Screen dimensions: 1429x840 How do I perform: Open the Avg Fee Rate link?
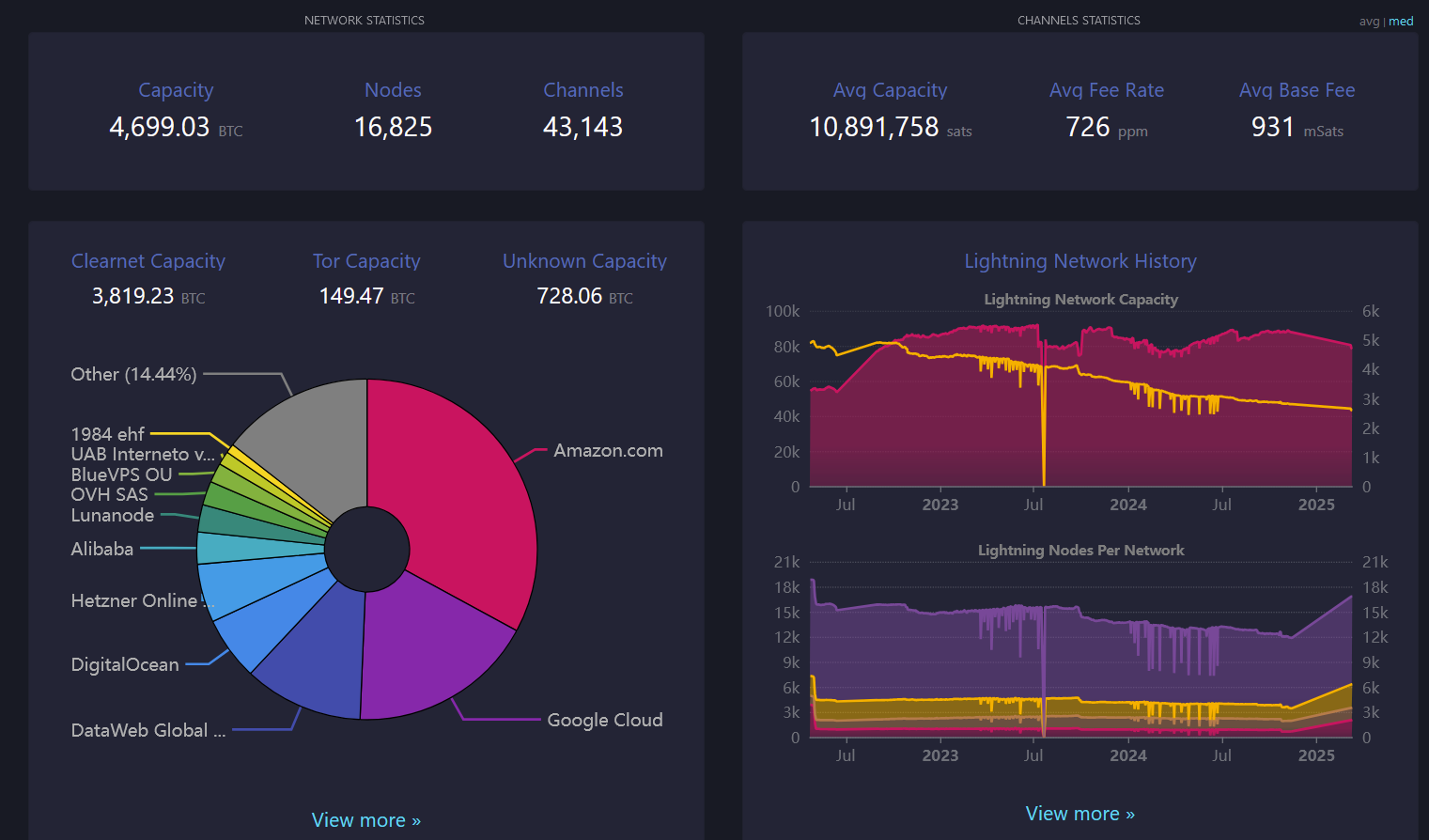tap(1106, 90)
